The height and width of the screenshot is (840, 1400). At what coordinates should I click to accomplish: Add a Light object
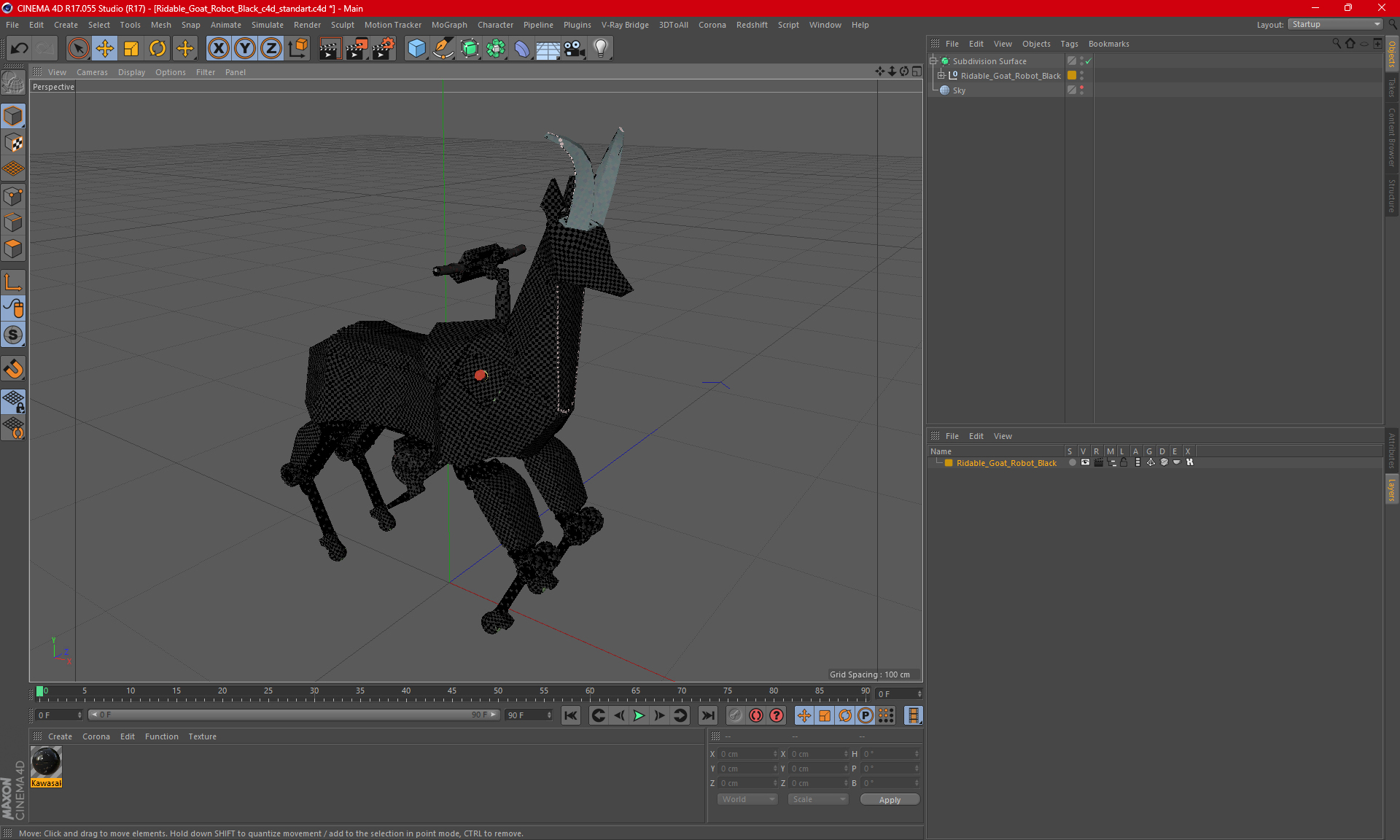[601, 49]
